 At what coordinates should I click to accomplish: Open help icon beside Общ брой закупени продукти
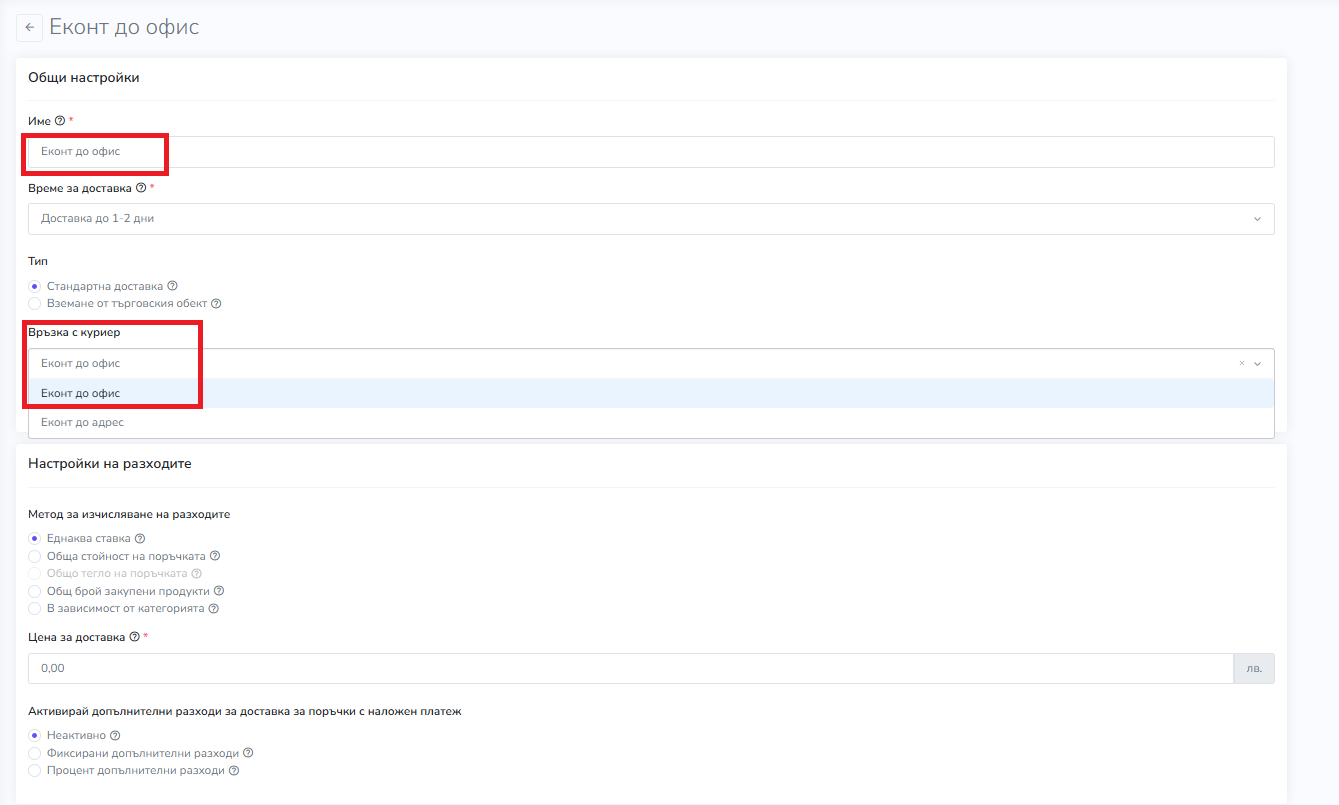pos(219,591)
